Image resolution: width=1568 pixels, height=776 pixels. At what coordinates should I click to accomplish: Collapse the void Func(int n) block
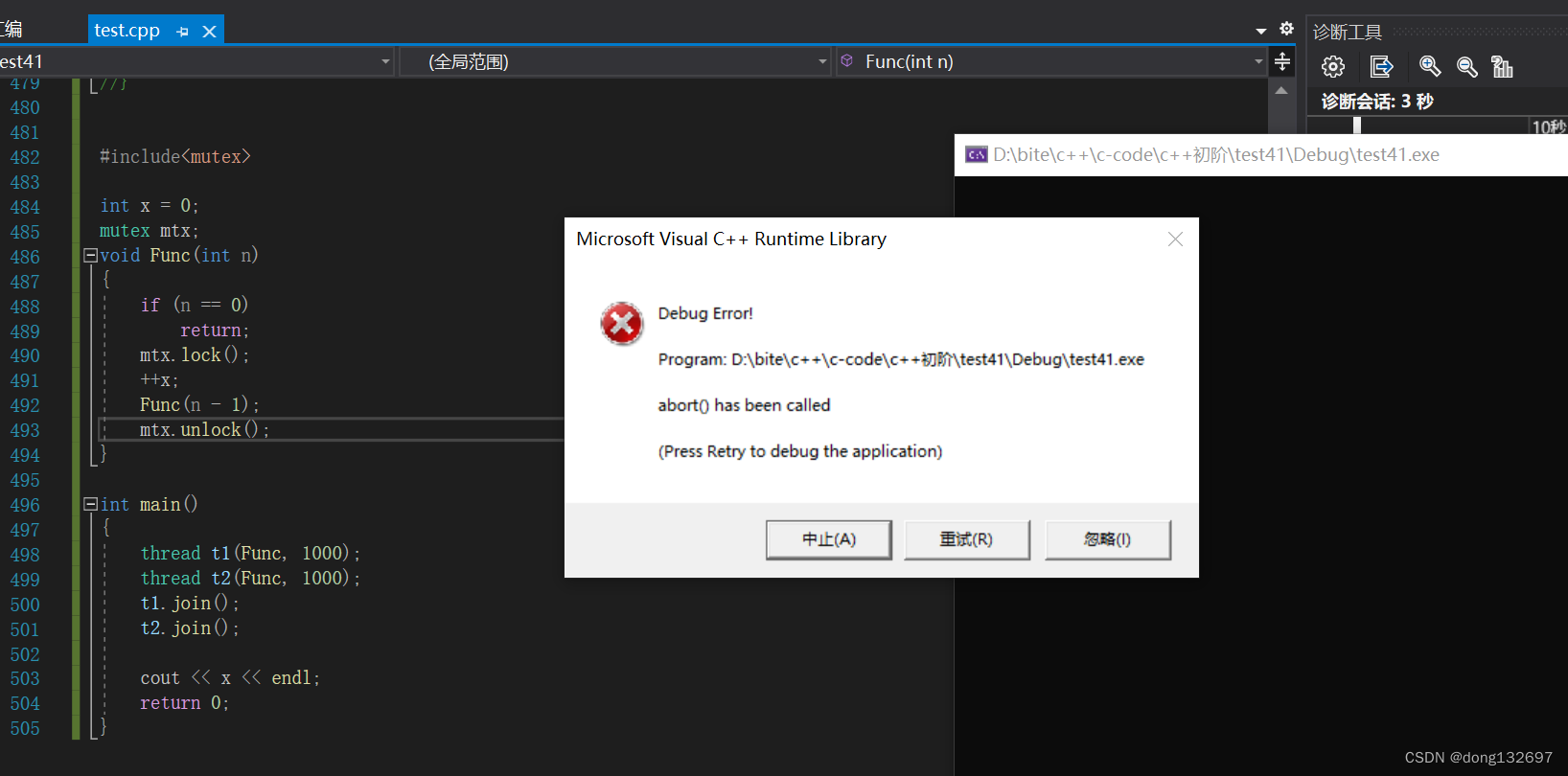tap(90, 256)
